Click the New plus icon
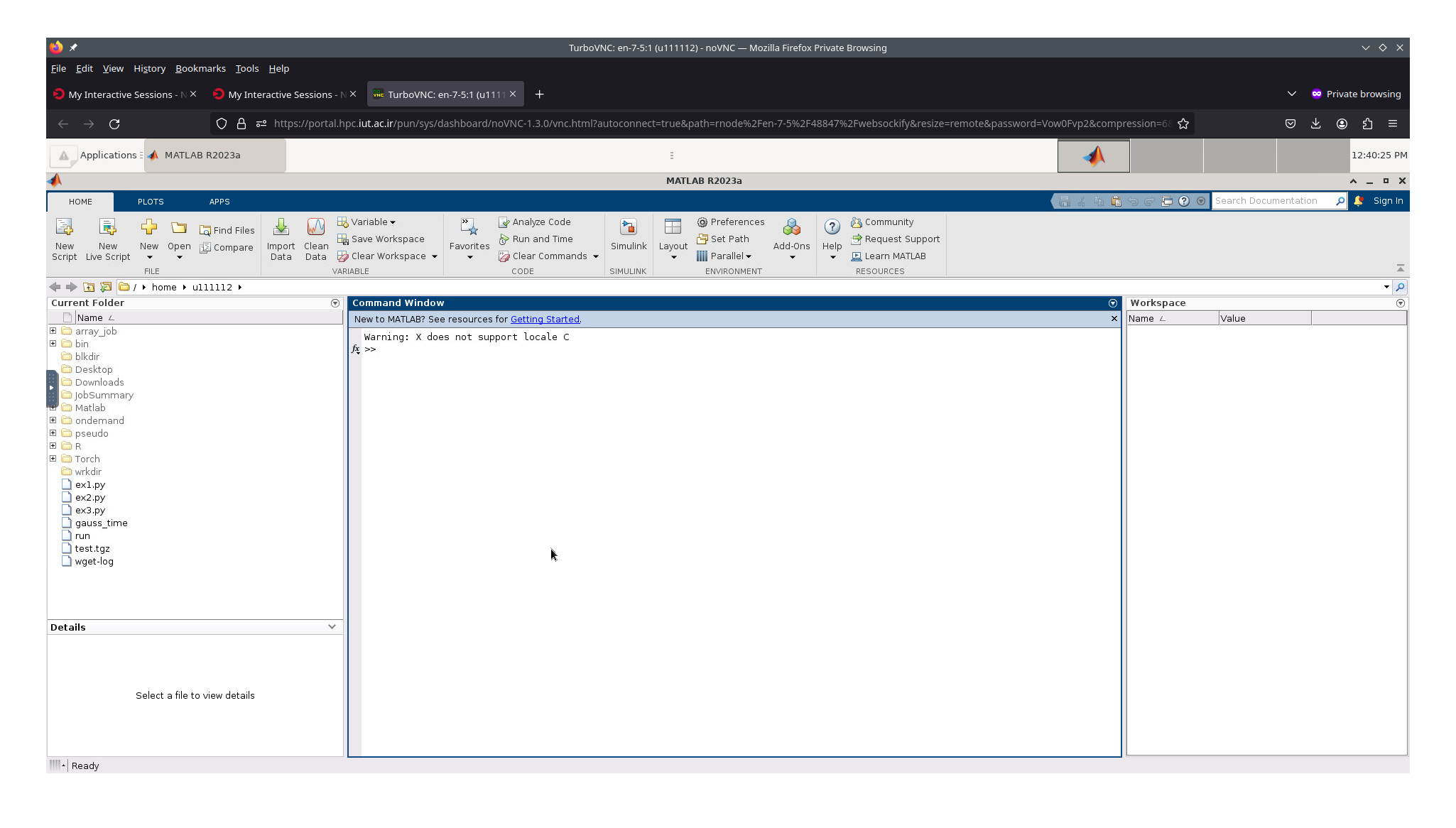Image resolution: width=1456 pixels, height=828 pixels. tap(149, 227)
